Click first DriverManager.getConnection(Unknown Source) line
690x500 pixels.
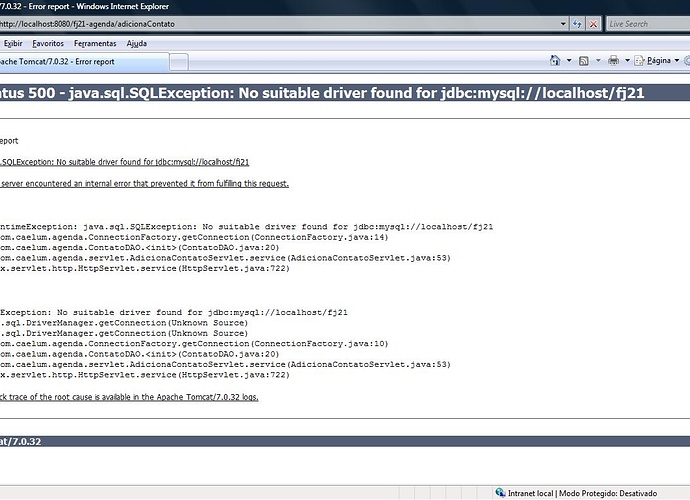[x=124, y=323]
